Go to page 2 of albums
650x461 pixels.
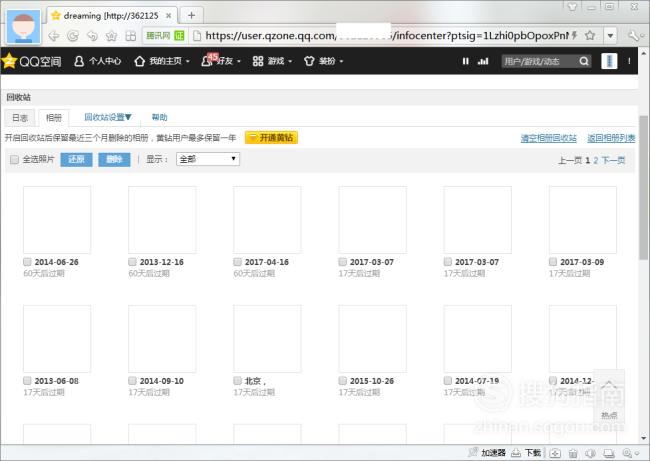coord(596,160)
